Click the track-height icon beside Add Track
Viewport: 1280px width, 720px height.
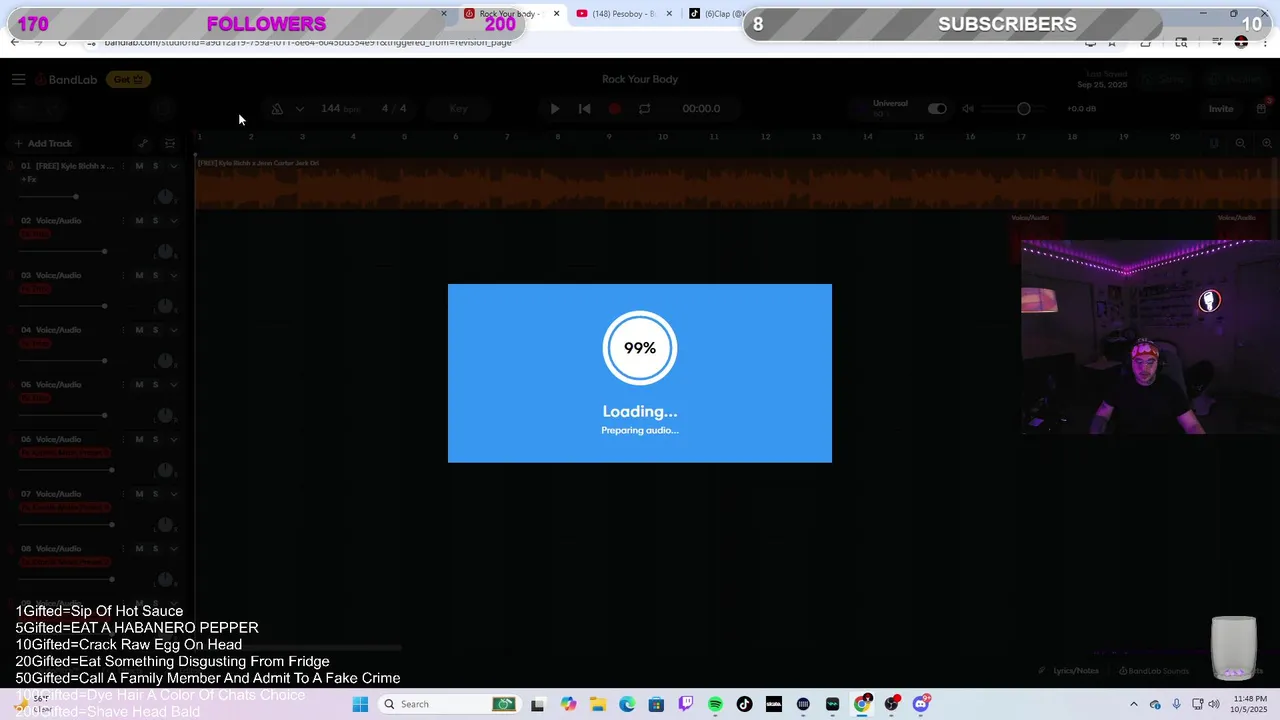(170, 143)
